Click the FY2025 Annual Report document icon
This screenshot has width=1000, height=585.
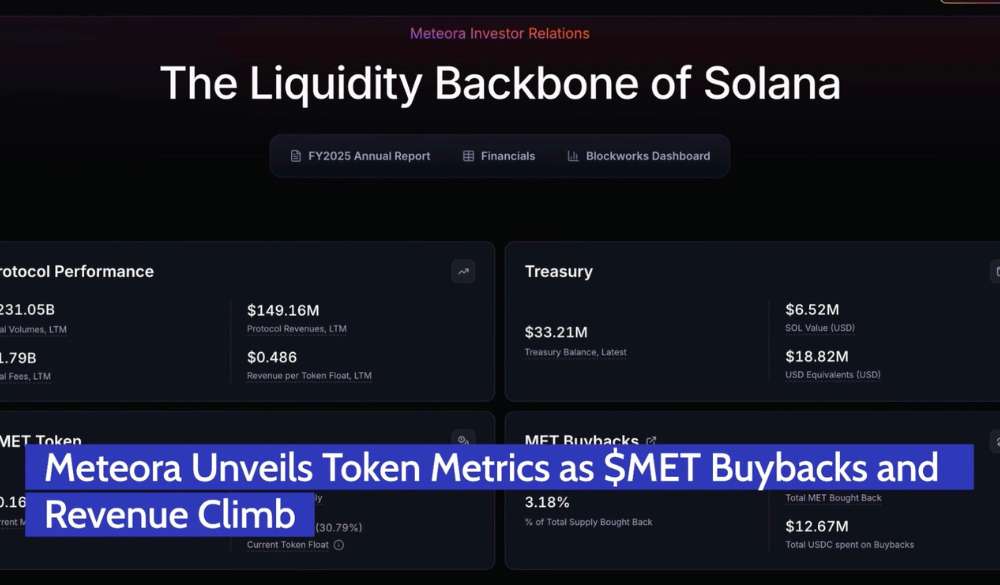point(295,156)
